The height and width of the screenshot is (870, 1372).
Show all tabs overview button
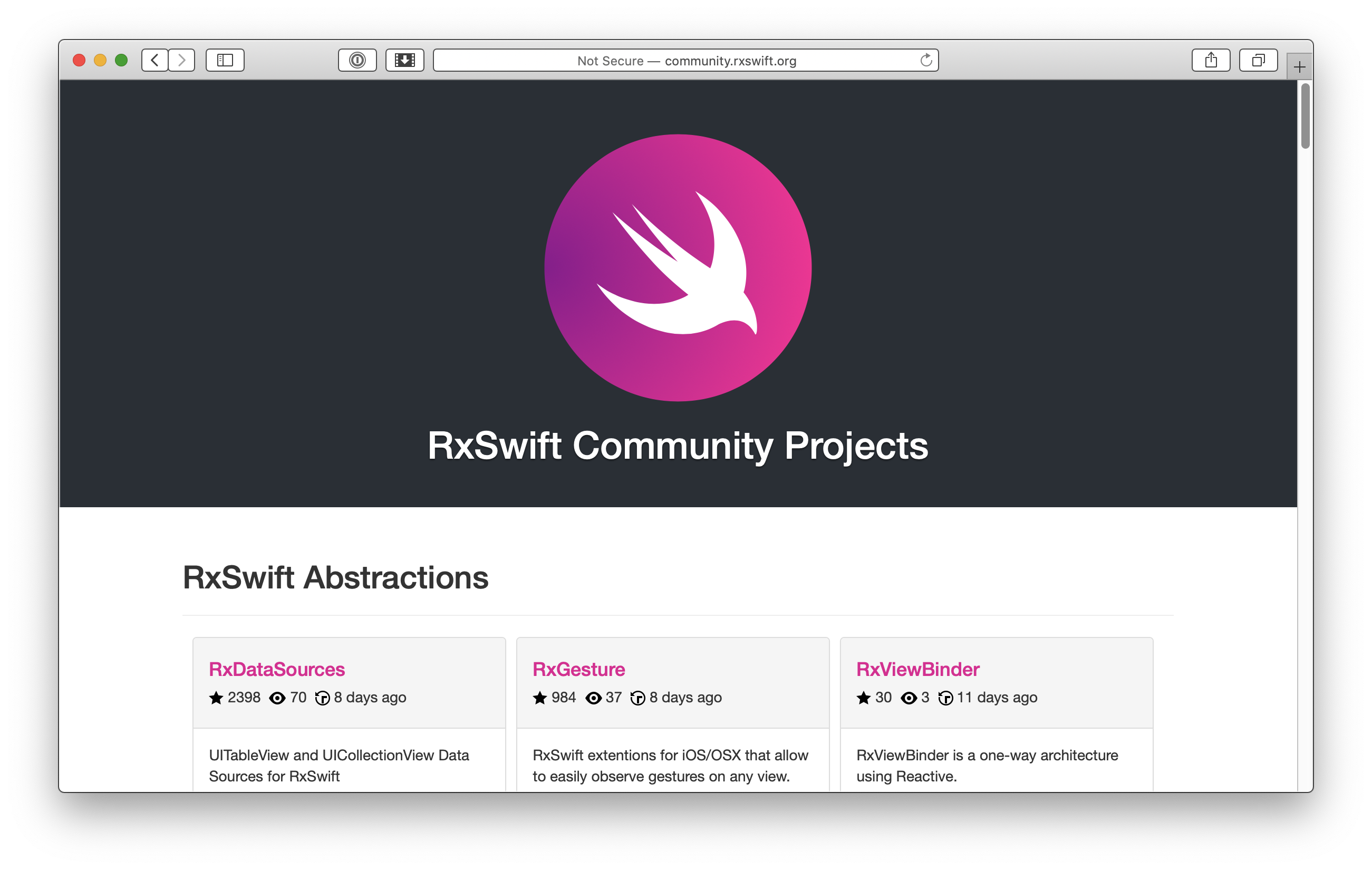(x=1258, y=60)
